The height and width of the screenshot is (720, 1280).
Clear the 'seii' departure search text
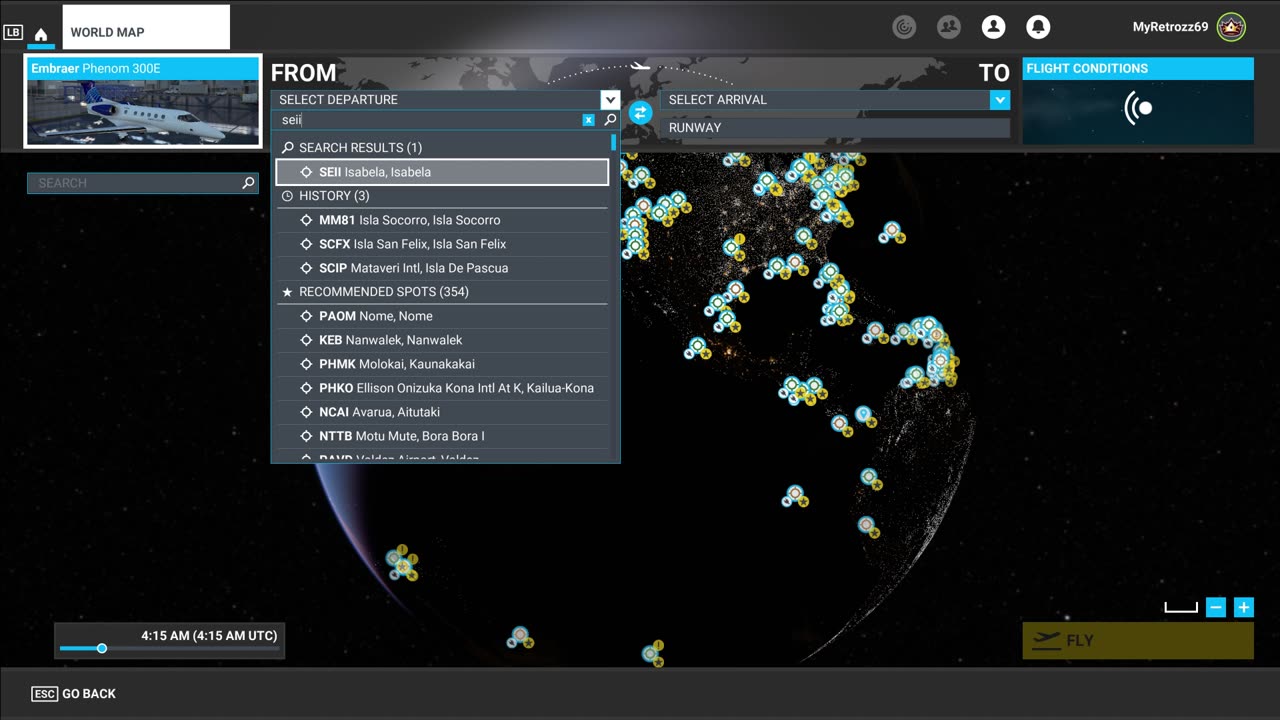click(x=589, y=120)
